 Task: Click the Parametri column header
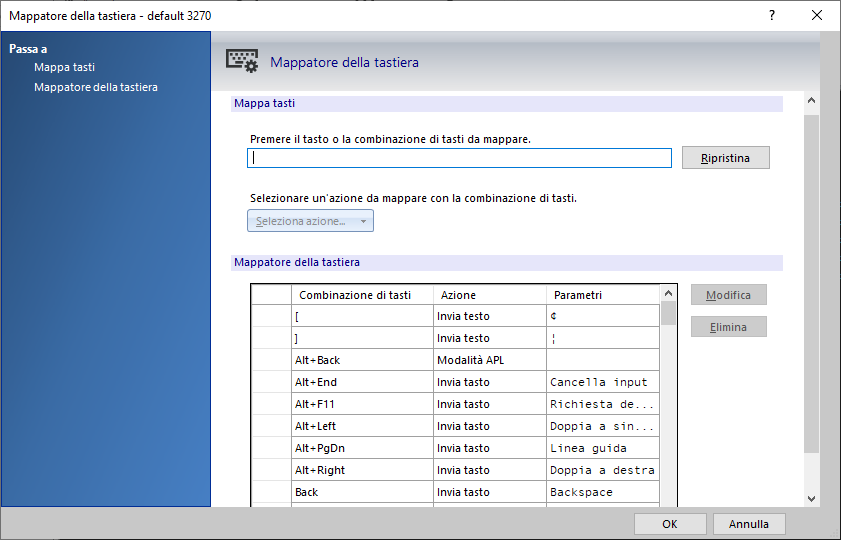tap(578, 295)
